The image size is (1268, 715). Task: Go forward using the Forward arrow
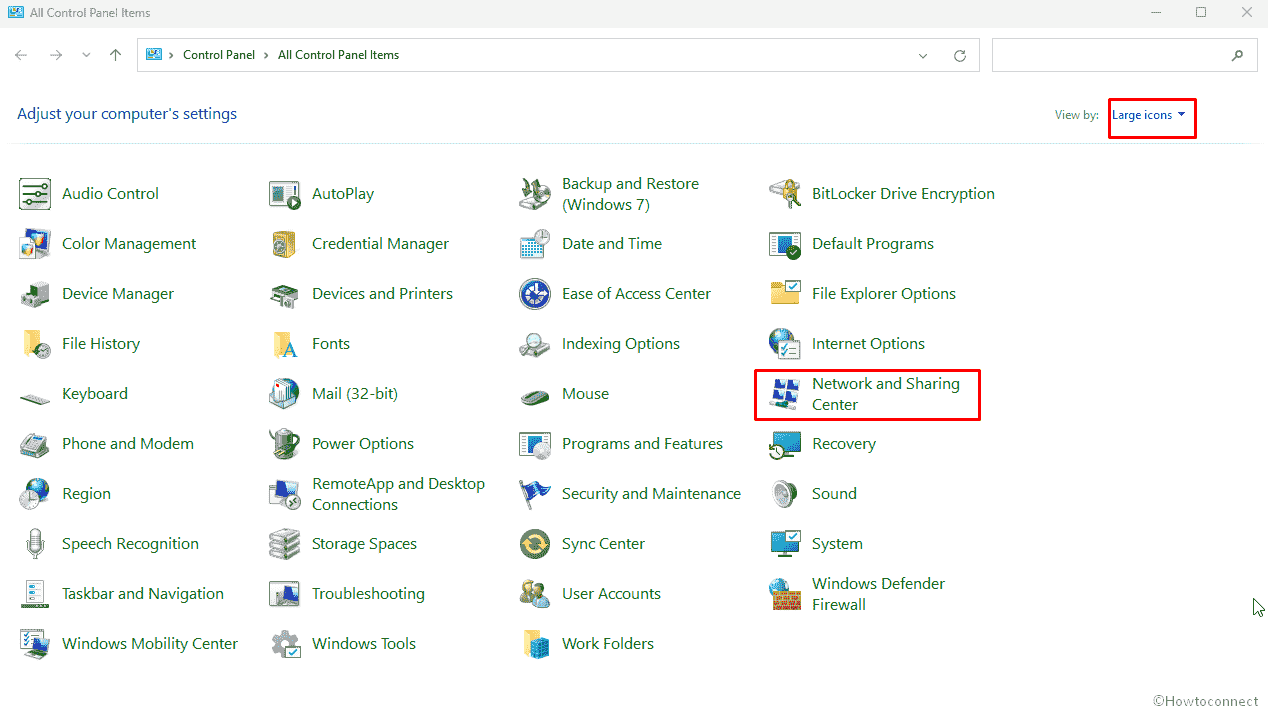click(56, 56)
